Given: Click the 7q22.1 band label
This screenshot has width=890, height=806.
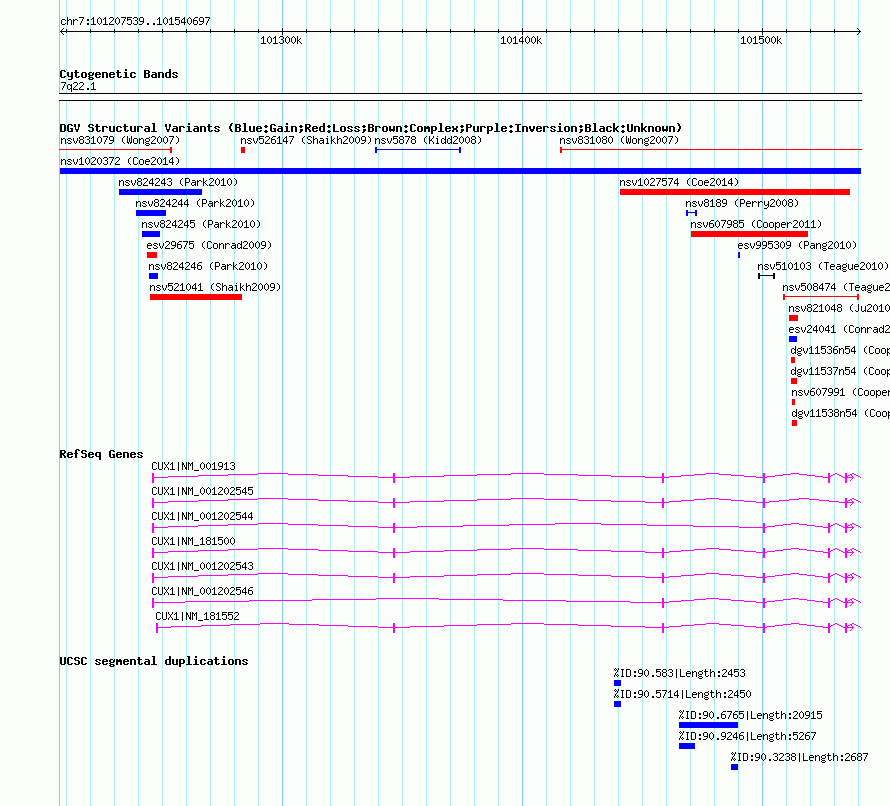Looking at the screenshot, I should click(78, 86).
